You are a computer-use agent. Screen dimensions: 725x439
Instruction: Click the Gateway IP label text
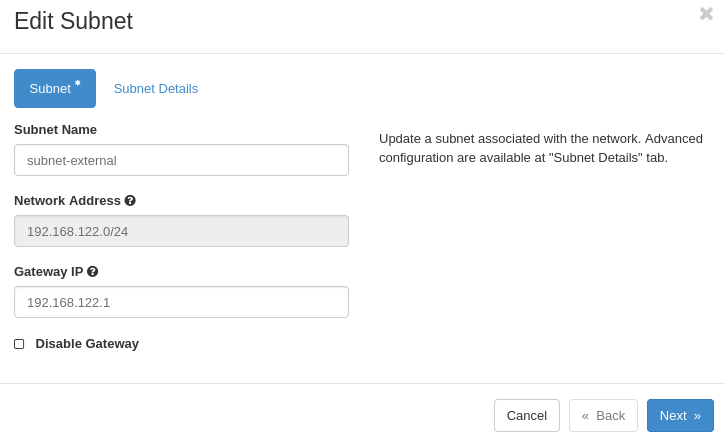point(49,272)
